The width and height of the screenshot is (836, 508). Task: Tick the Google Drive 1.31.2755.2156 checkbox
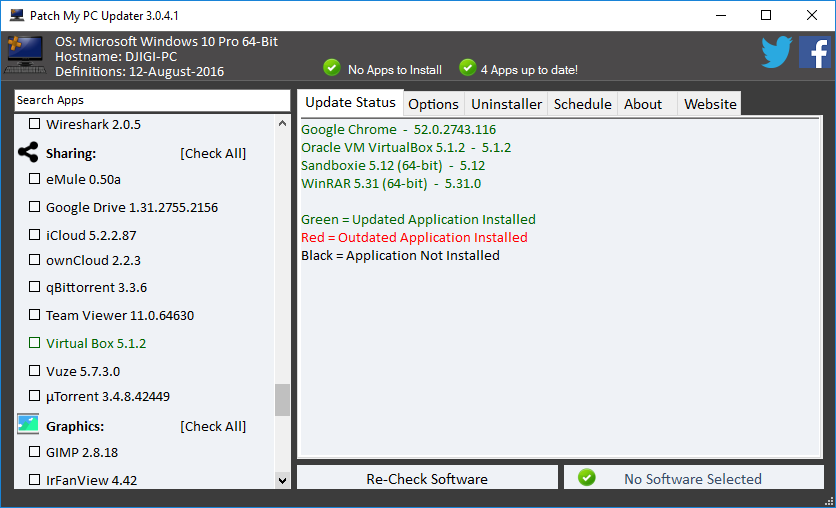point(35,206)
